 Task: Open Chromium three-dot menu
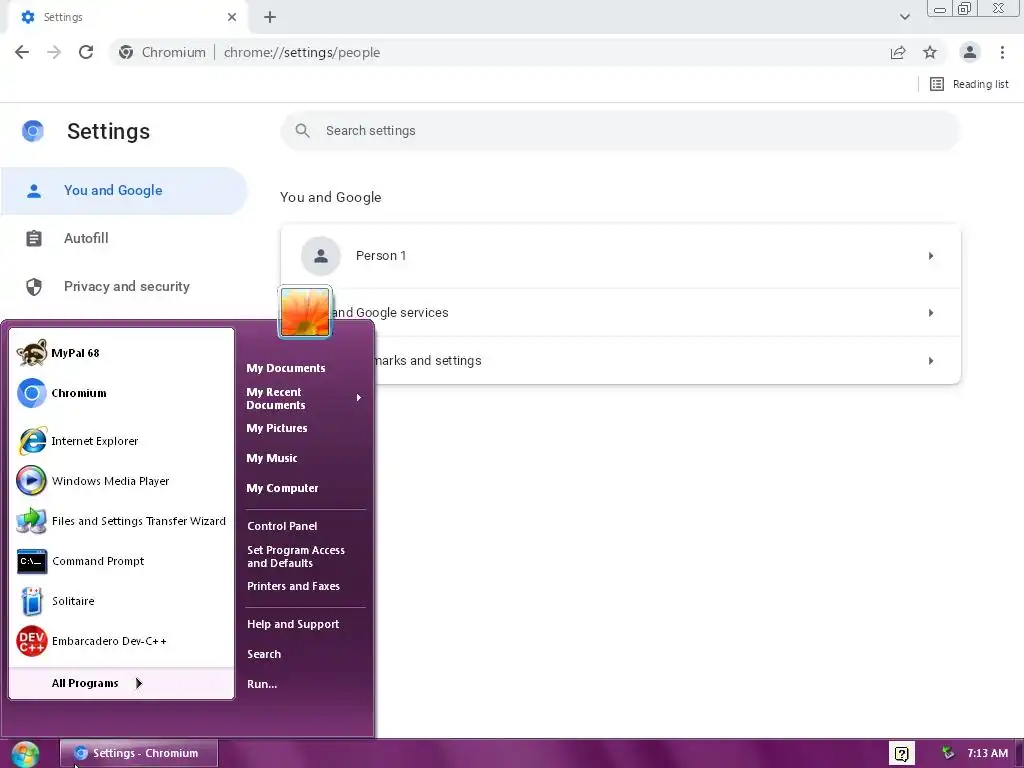point(1002,52)
